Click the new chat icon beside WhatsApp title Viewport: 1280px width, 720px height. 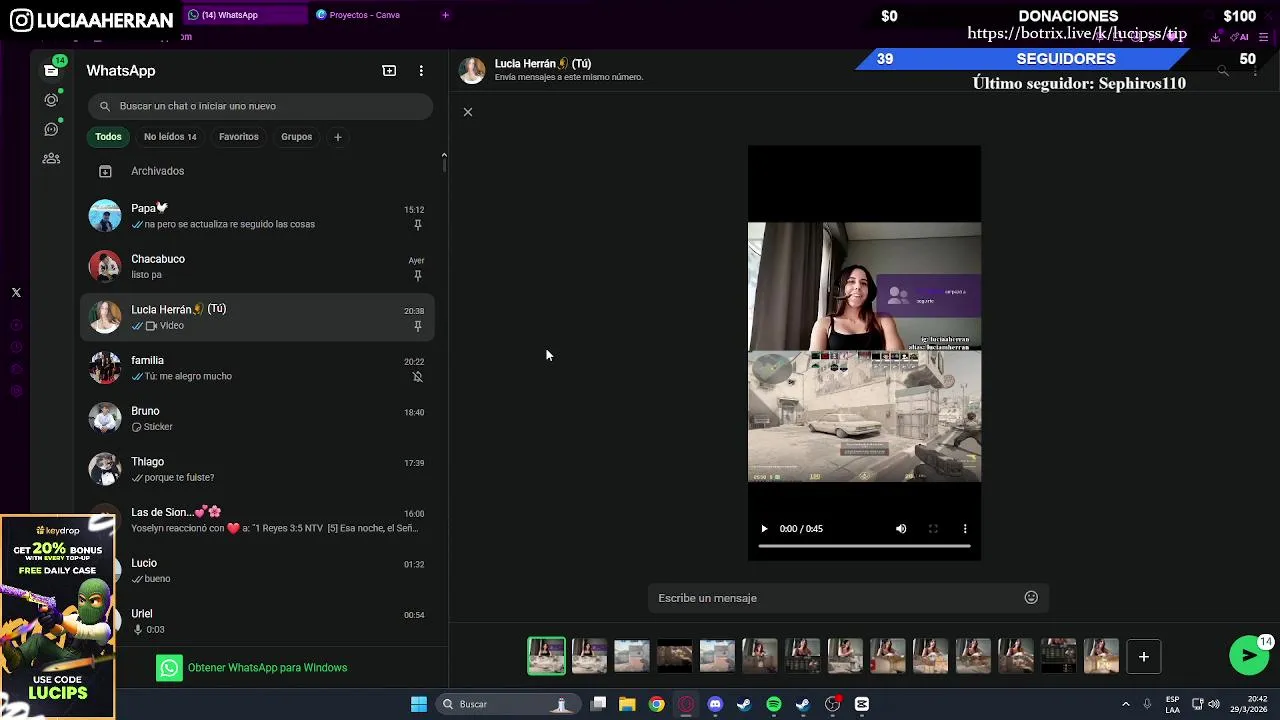(x=389, y=71)
